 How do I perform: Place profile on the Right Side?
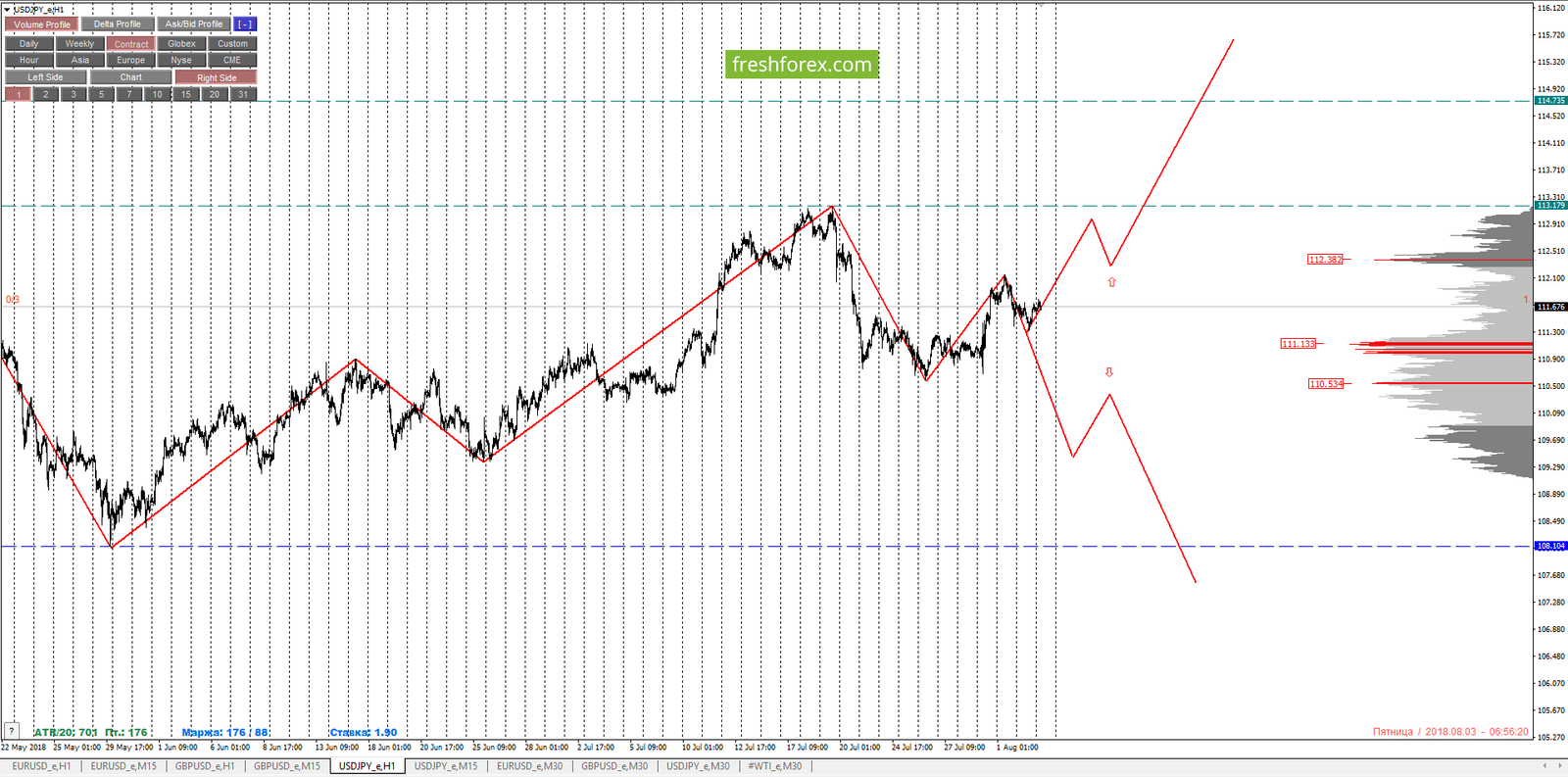217,77
